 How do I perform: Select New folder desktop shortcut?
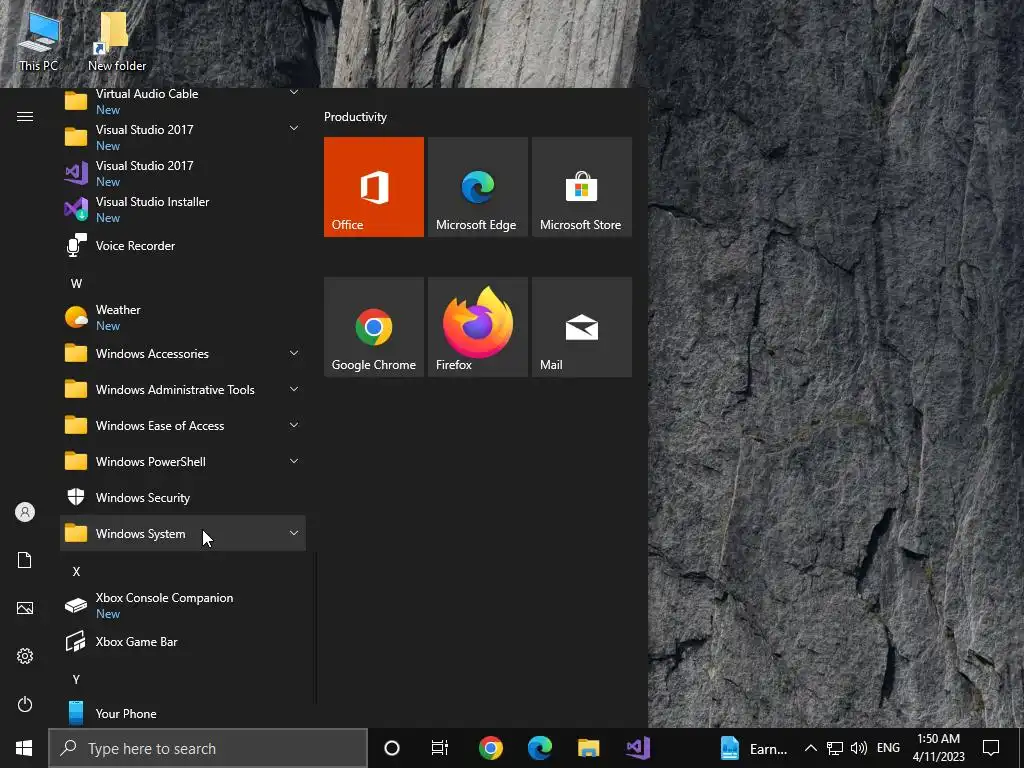tap(117, 41)
